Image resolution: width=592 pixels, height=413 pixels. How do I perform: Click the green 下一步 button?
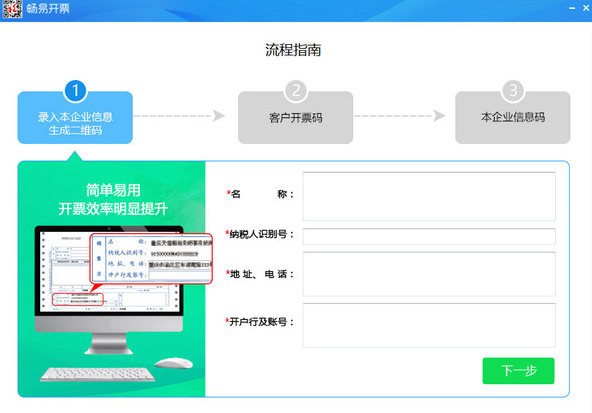[x=518, y=371]
